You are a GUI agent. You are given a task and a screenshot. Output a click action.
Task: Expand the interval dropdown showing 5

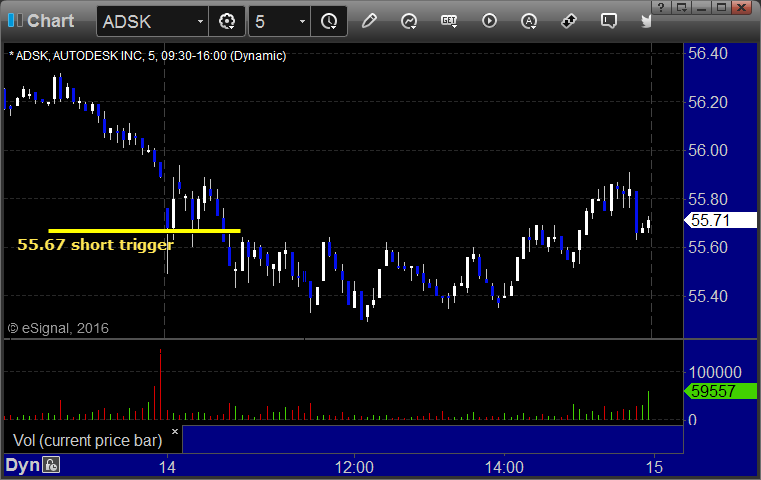point(302,22)
